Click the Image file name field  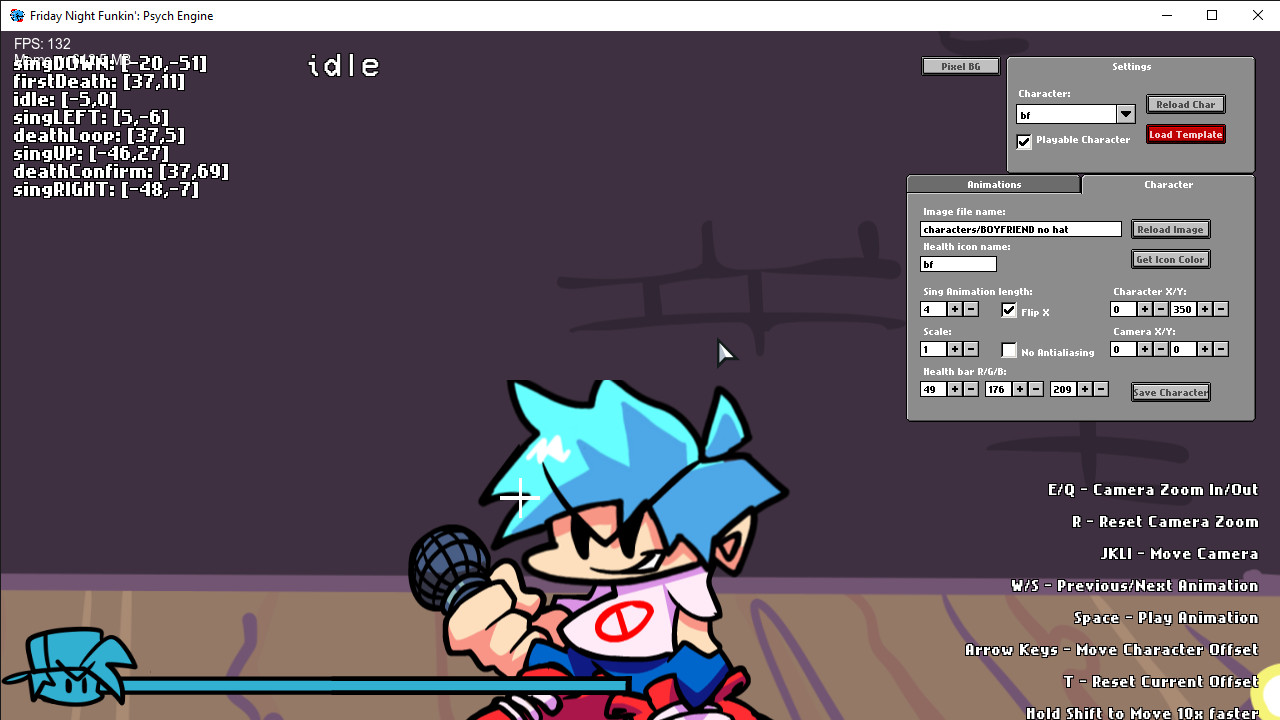pos(1020,230)
